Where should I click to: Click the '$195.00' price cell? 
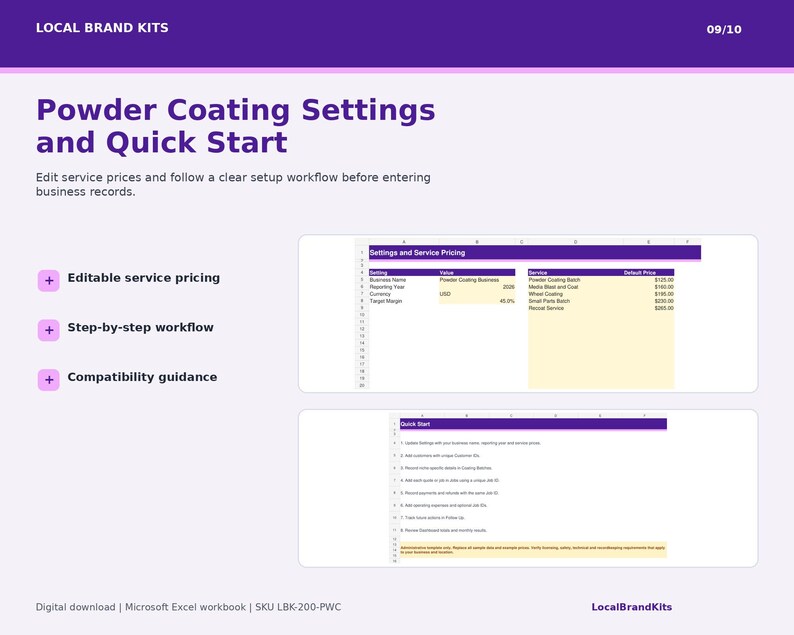pyautogui.click(x=649, y=294)
